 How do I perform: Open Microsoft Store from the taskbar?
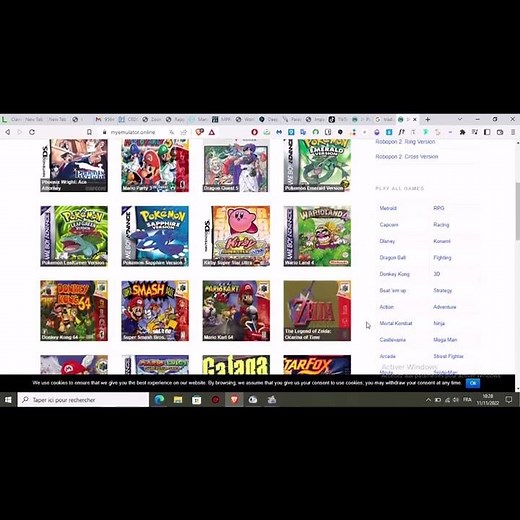pyautogui.click(x=196, y=400)
